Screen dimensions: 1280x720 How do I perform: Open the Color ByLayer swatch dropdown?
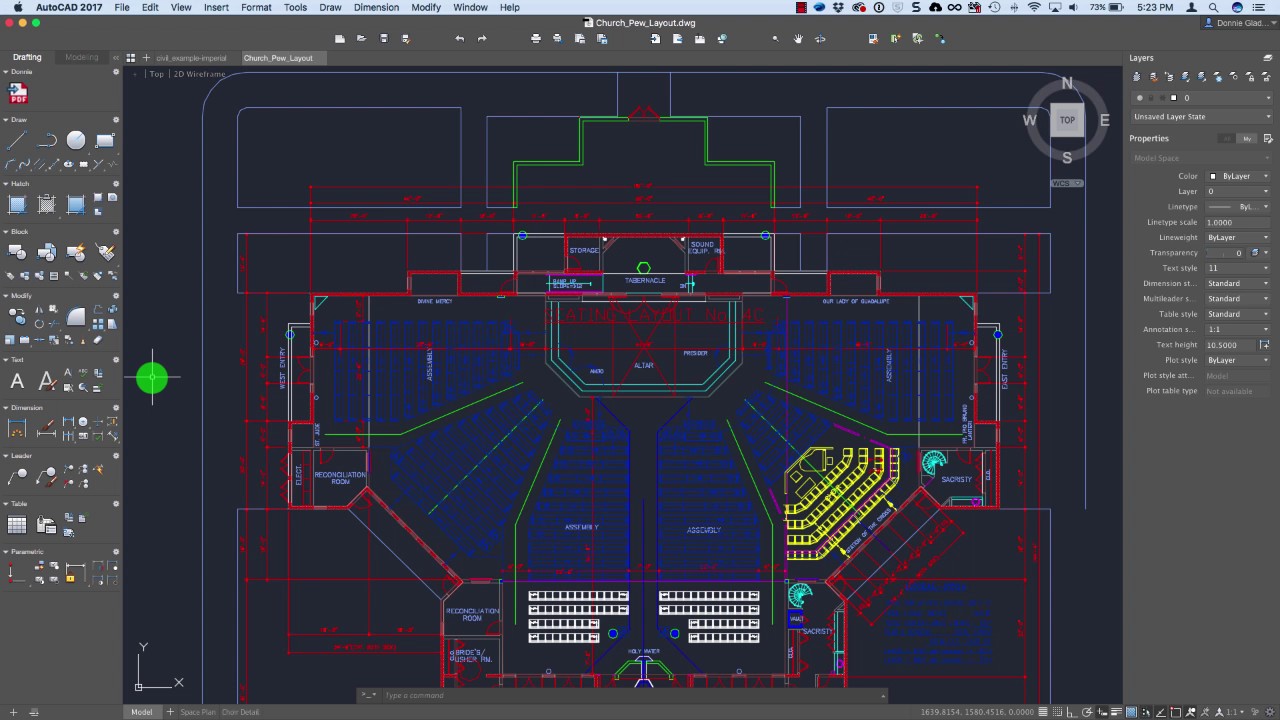point(1238,176)
